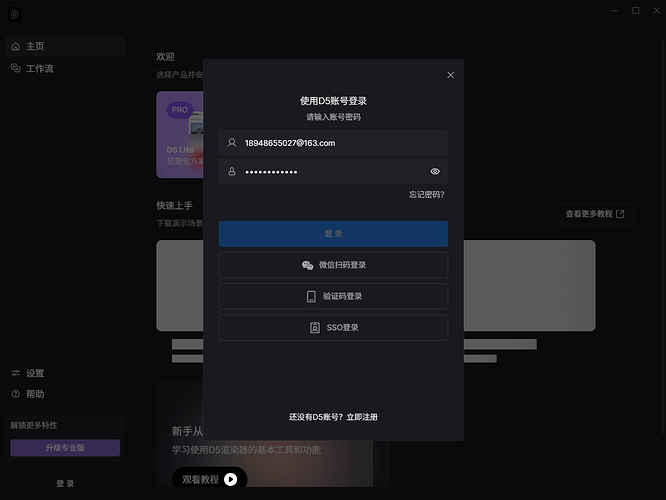Maximize the D5 launcher window
This screenshot has height=500, width=666.
(635, 11)
